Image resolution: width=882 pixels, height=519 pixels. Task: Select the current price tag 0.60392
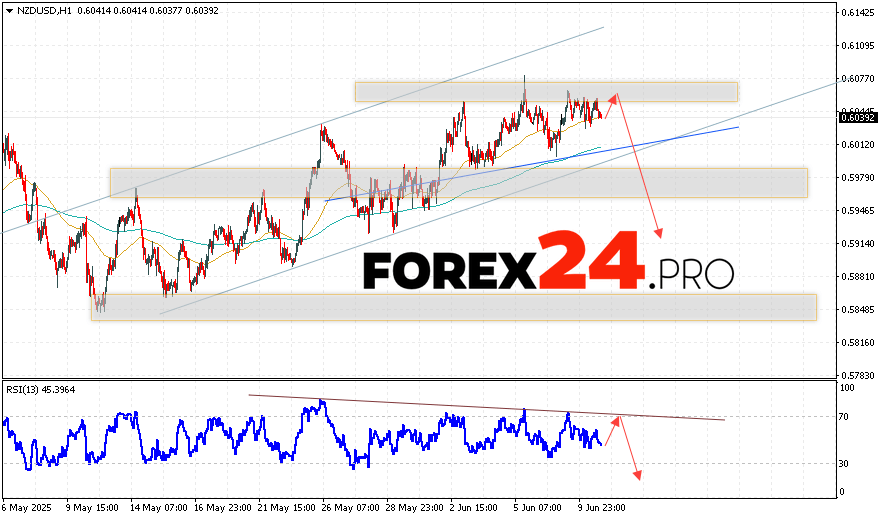(858, 117)
